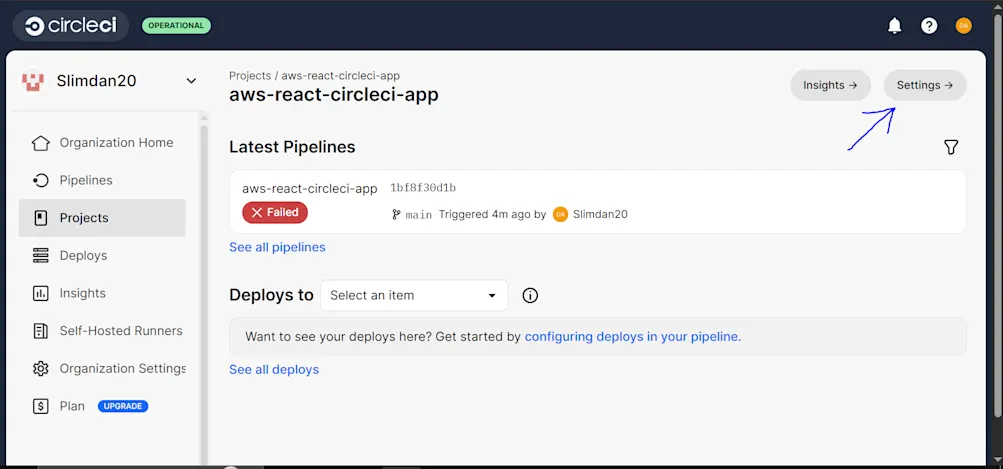Image resolution: width=1003 pixels, height=469 pixels.
Task: Click the Latest Pipelines heading
Action: click(292, 147)
